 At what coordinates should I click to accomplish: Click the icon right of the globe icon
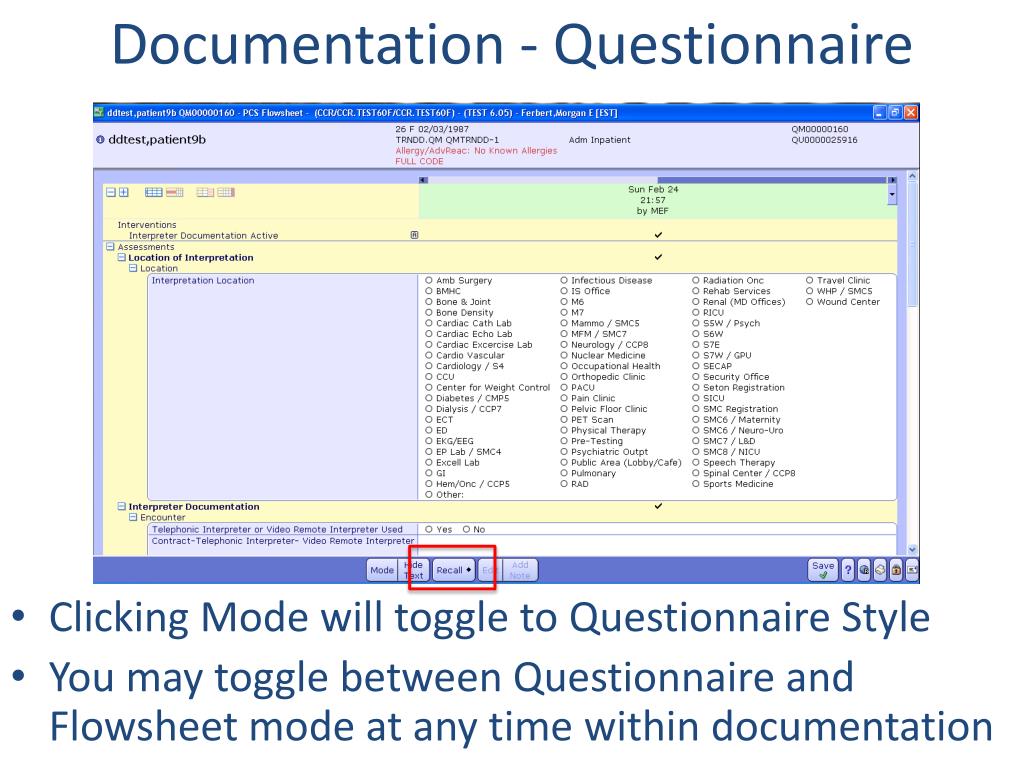pyautogui.click(x=880, y=570)
